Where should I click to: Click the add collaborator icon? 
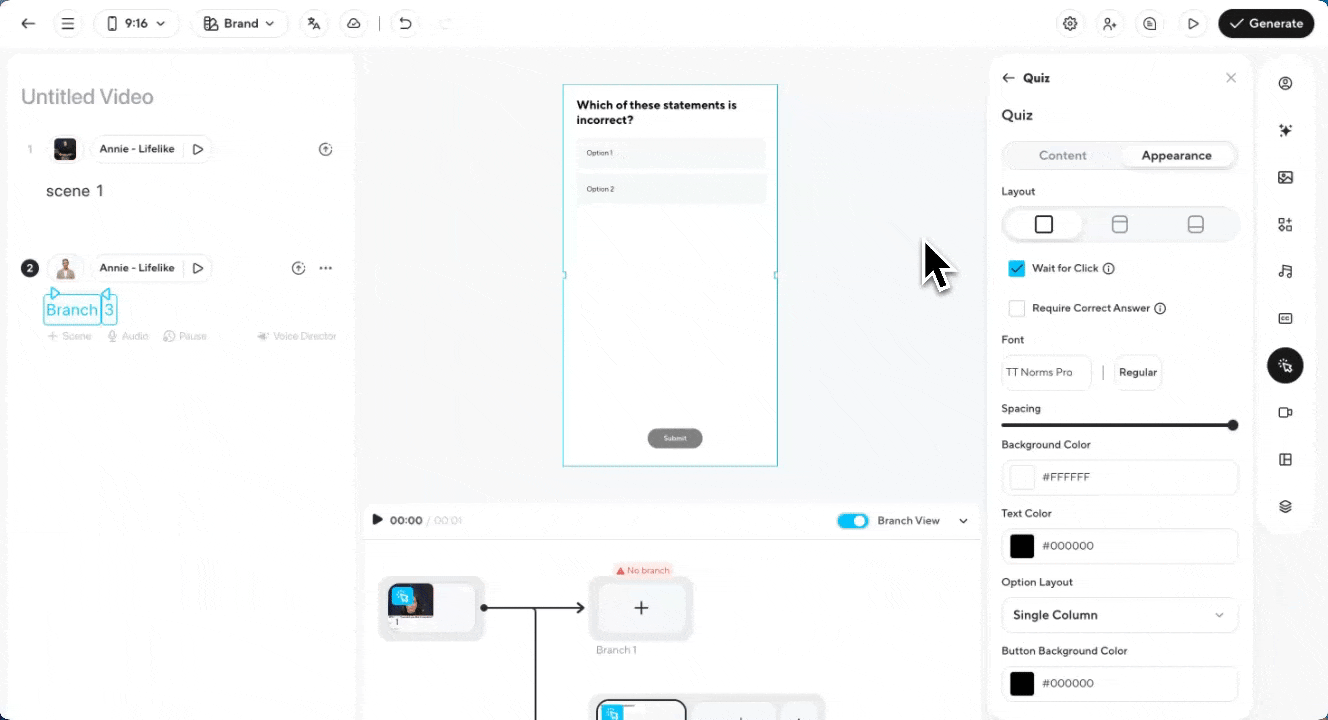click(x=1110, y=23)
